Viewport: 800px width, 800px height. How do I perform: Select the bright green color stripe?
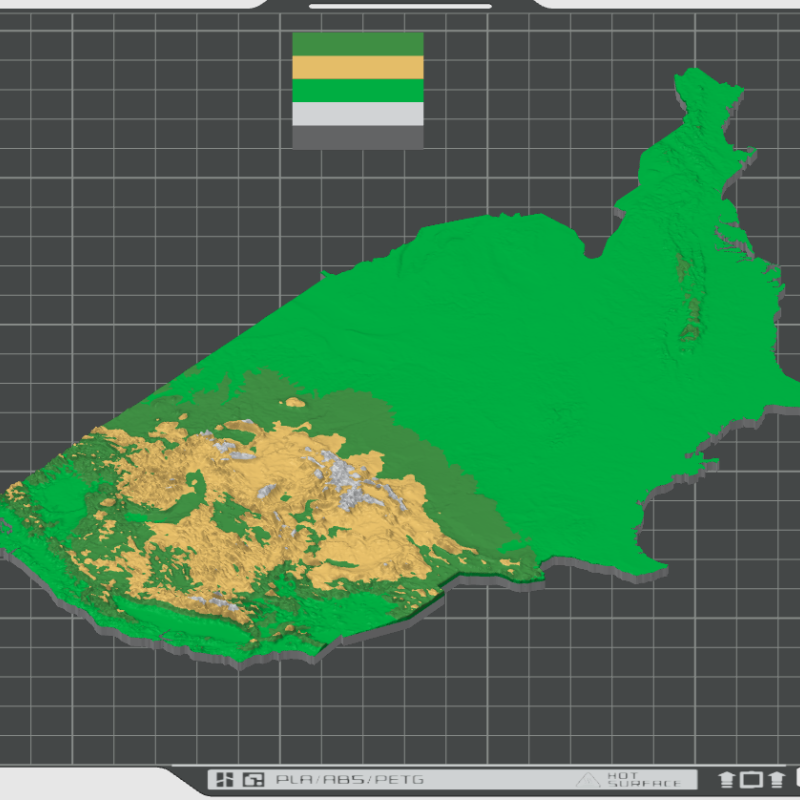pos(357,90)
